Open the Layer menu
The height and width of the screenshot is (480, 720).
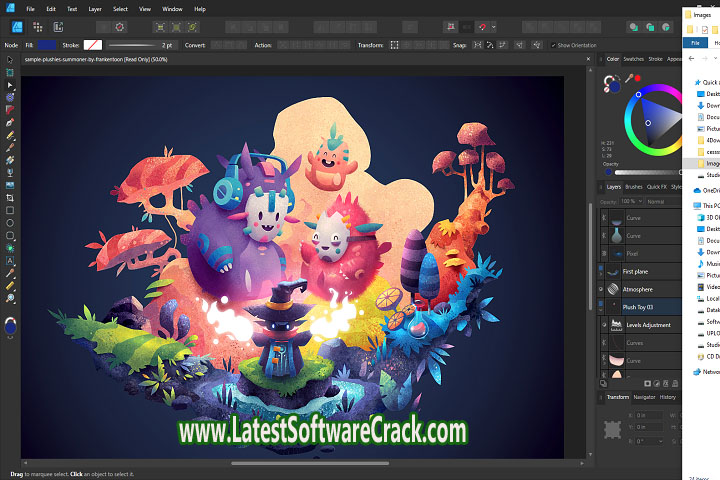point(95,9)
